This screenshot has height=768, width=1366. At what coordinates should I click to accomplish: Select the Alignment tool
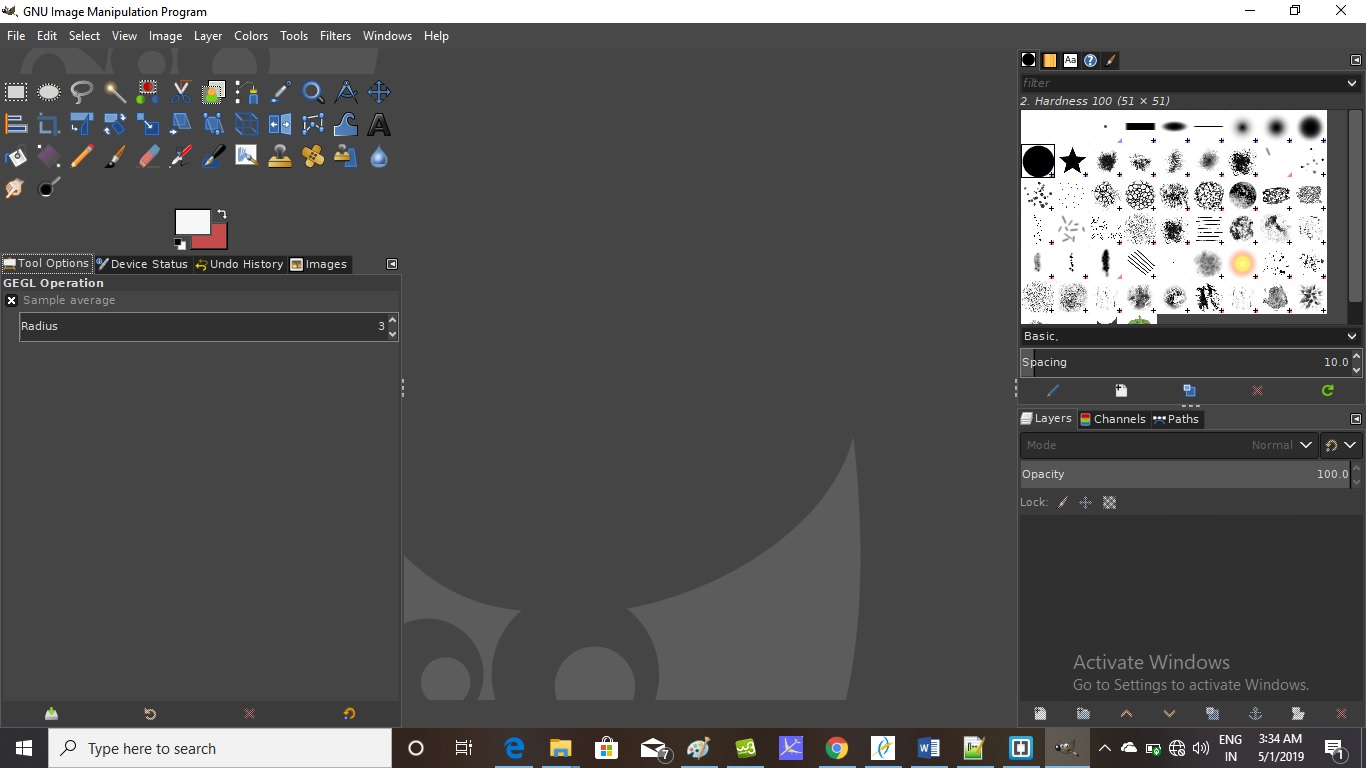(x=16, y=125)
